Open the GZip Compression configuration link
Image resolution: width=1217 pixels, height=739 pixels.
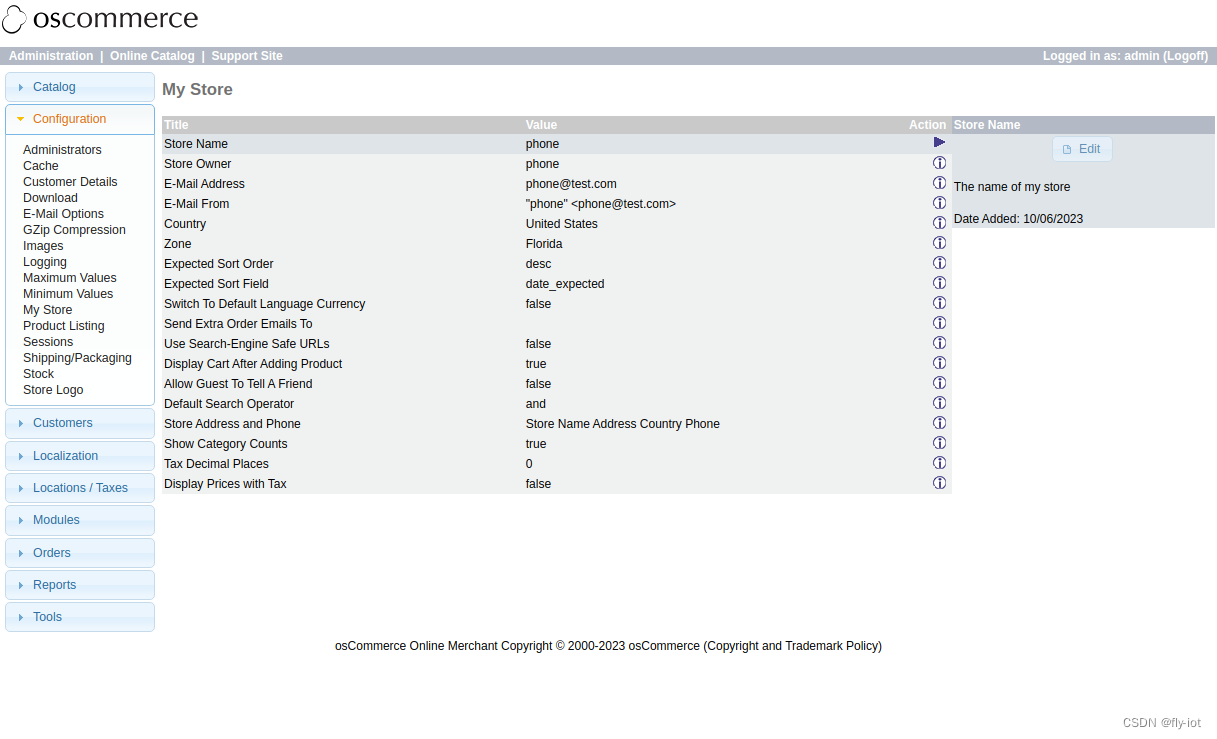pos(74,230)
